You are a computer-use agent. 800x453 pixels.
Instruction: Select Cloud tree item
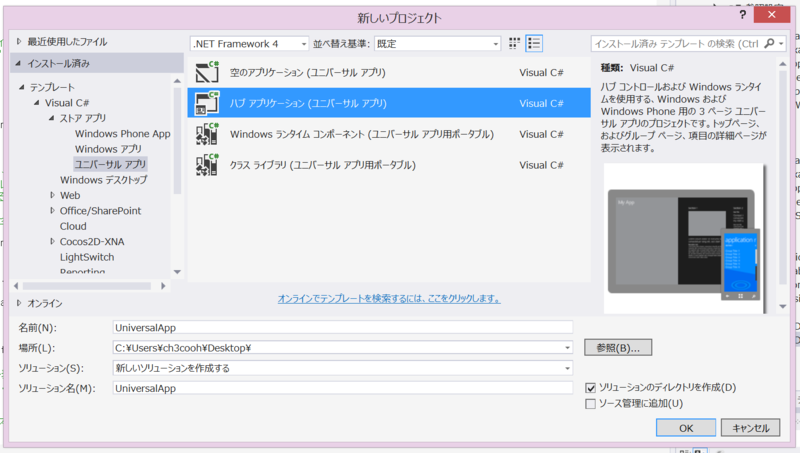[x=73, y=226]
